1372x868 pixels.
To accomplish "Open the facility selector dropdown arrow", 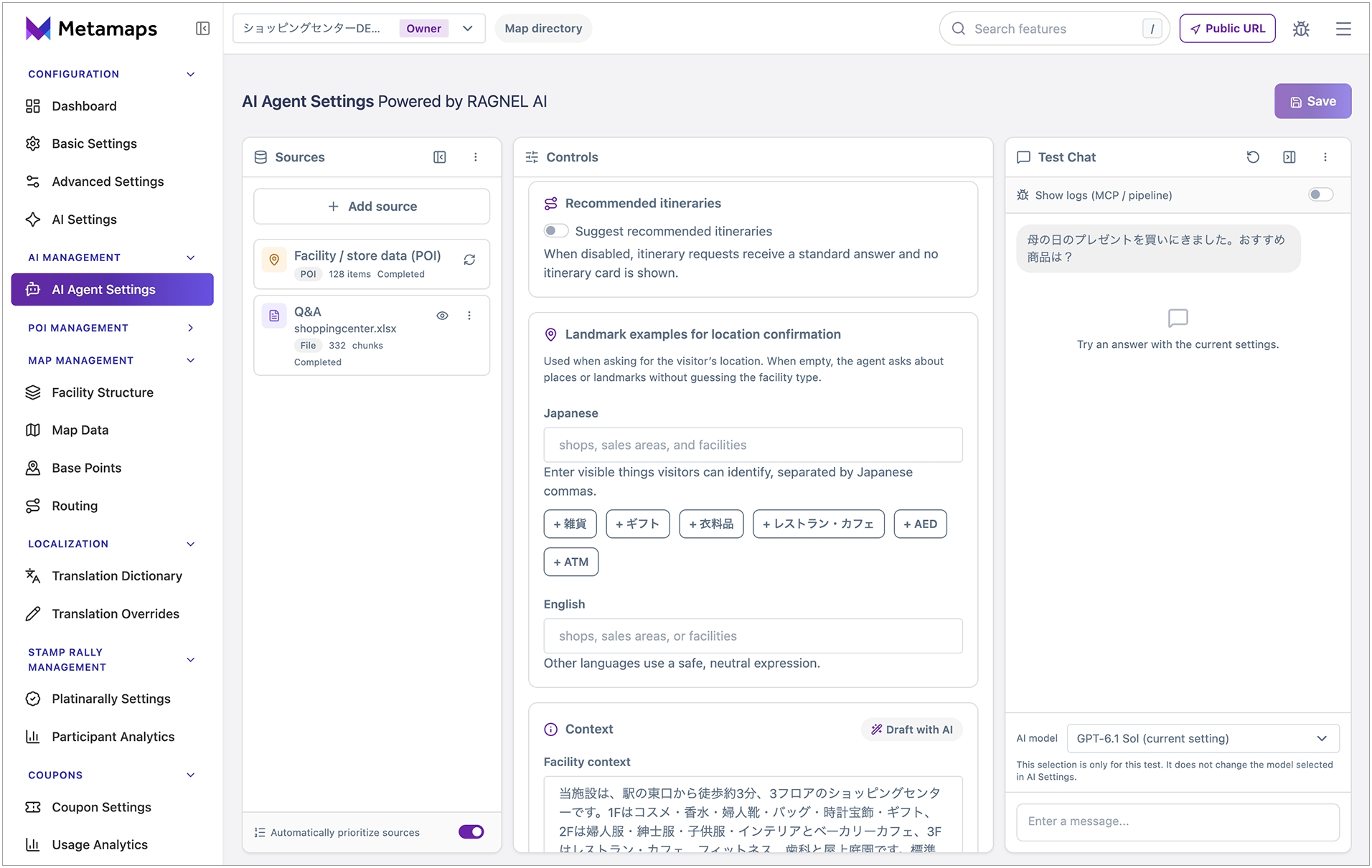I will 468,29.
